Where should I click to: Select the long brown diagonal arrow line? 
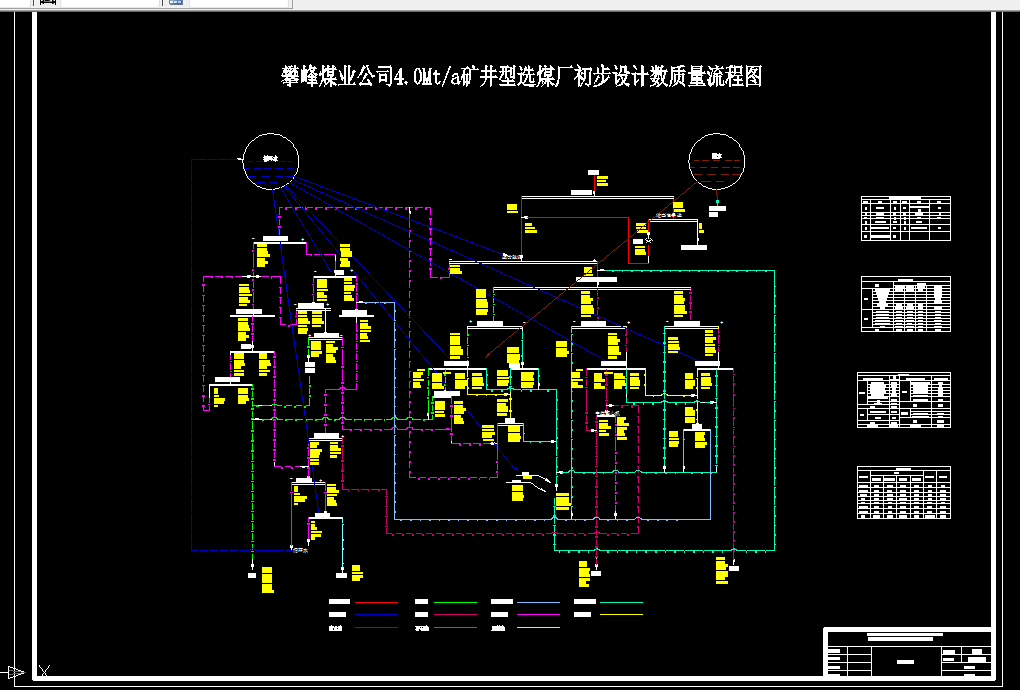coord(591,270)
